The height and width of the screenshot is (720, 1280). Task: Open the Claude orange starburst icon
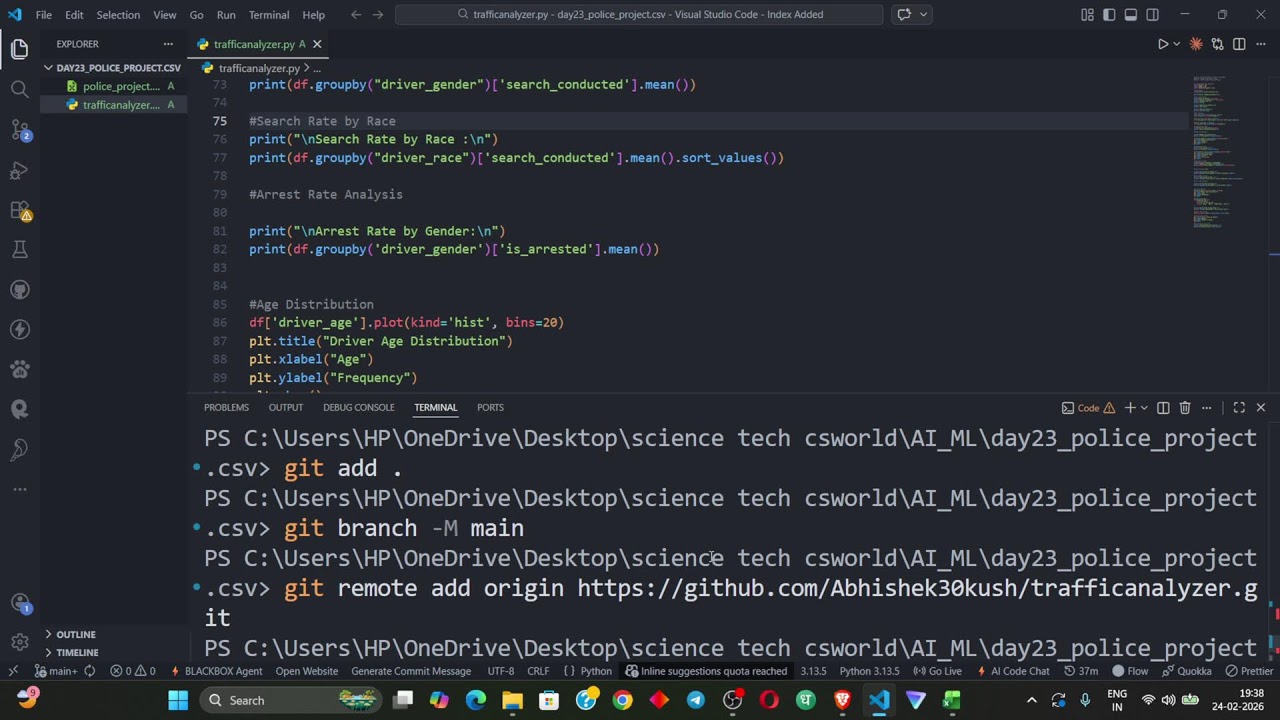tap(1196, 44)
